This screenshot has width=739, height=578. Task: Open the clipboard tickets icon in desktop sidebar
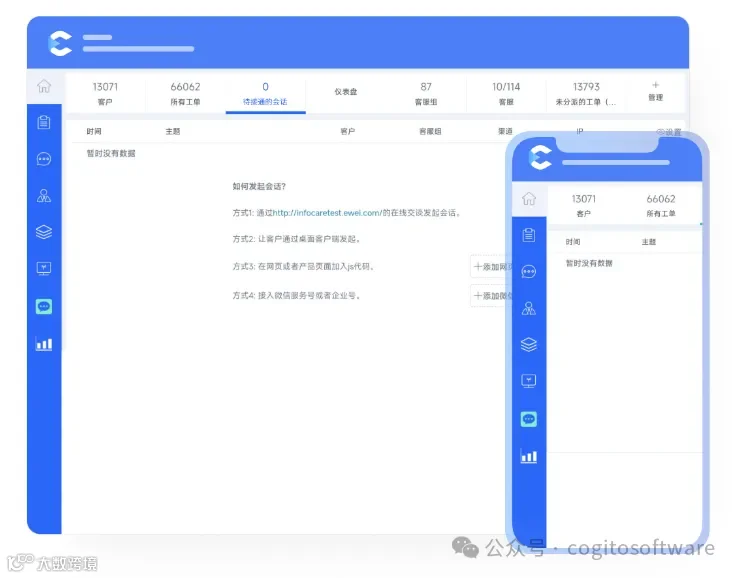pyautogui.click(x=44, y=123)
